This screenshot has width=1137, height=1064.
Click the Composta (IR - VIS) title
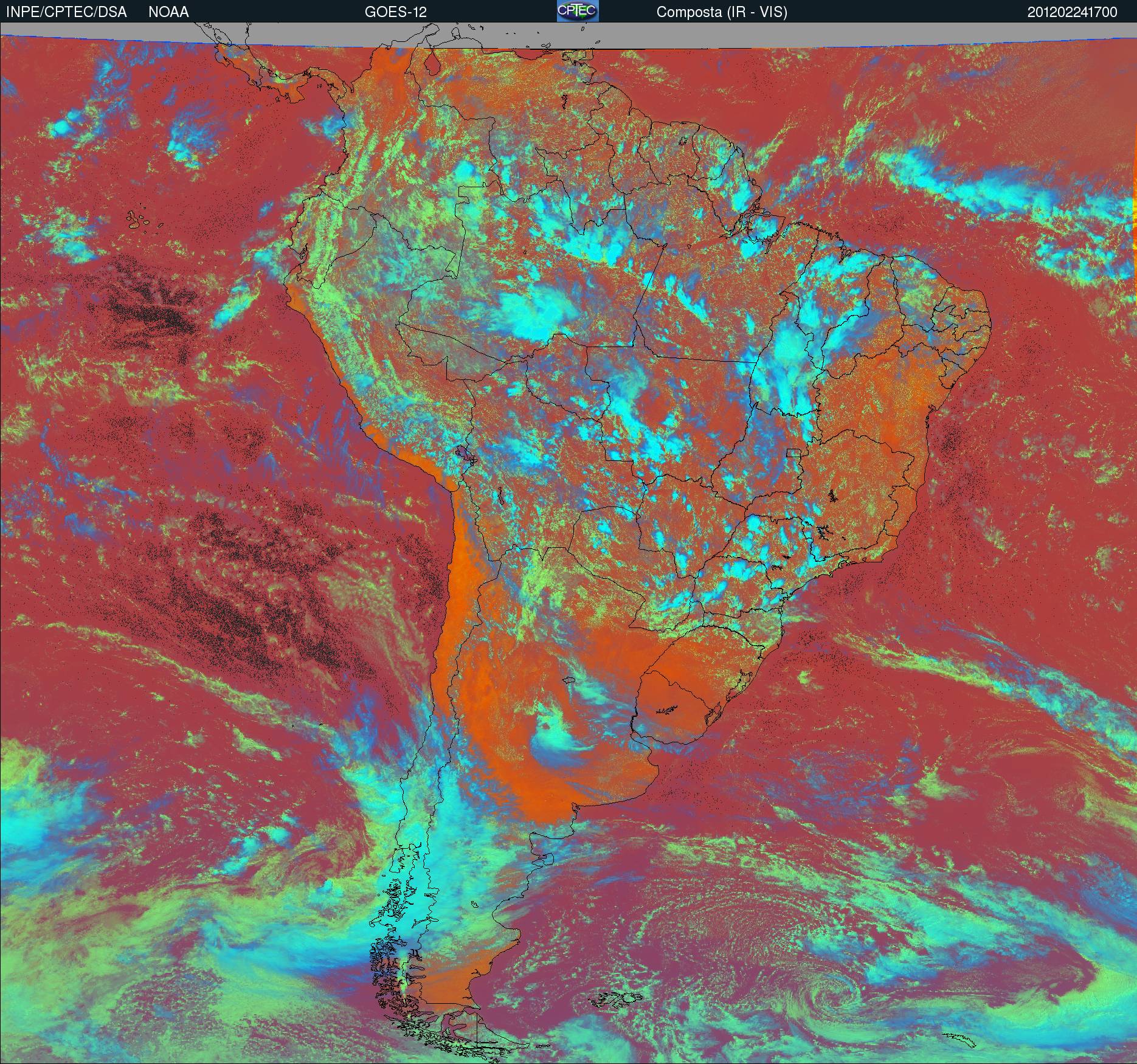tap(722, 12)
